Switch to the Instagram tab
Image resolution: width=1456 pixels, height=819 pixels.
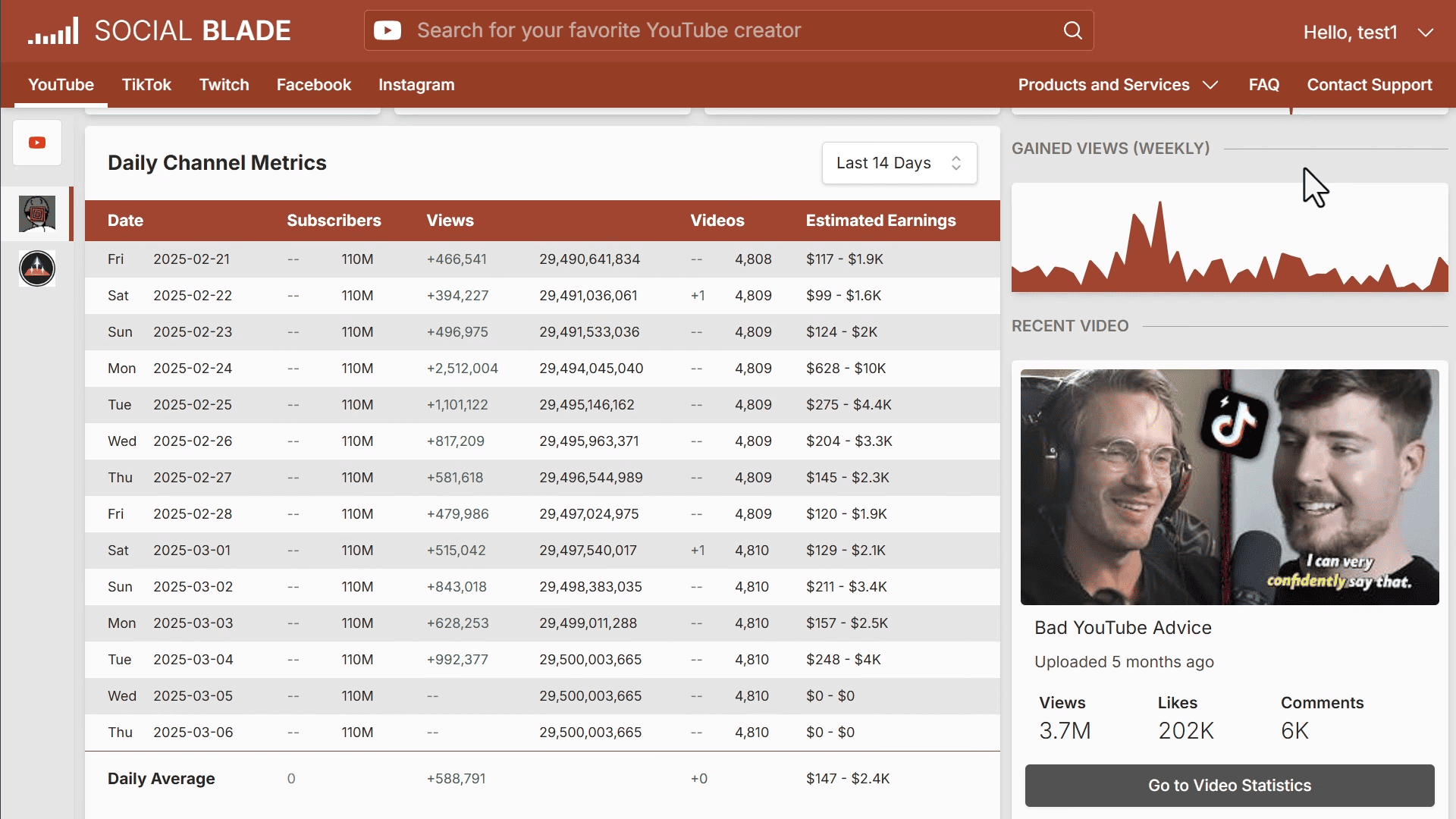tap(416, 85)
